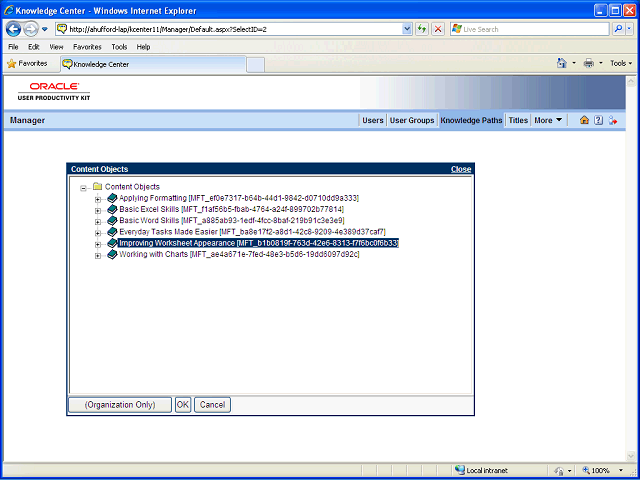Click the Oracle User Productivity Kit logo

(x=54, y=91)
